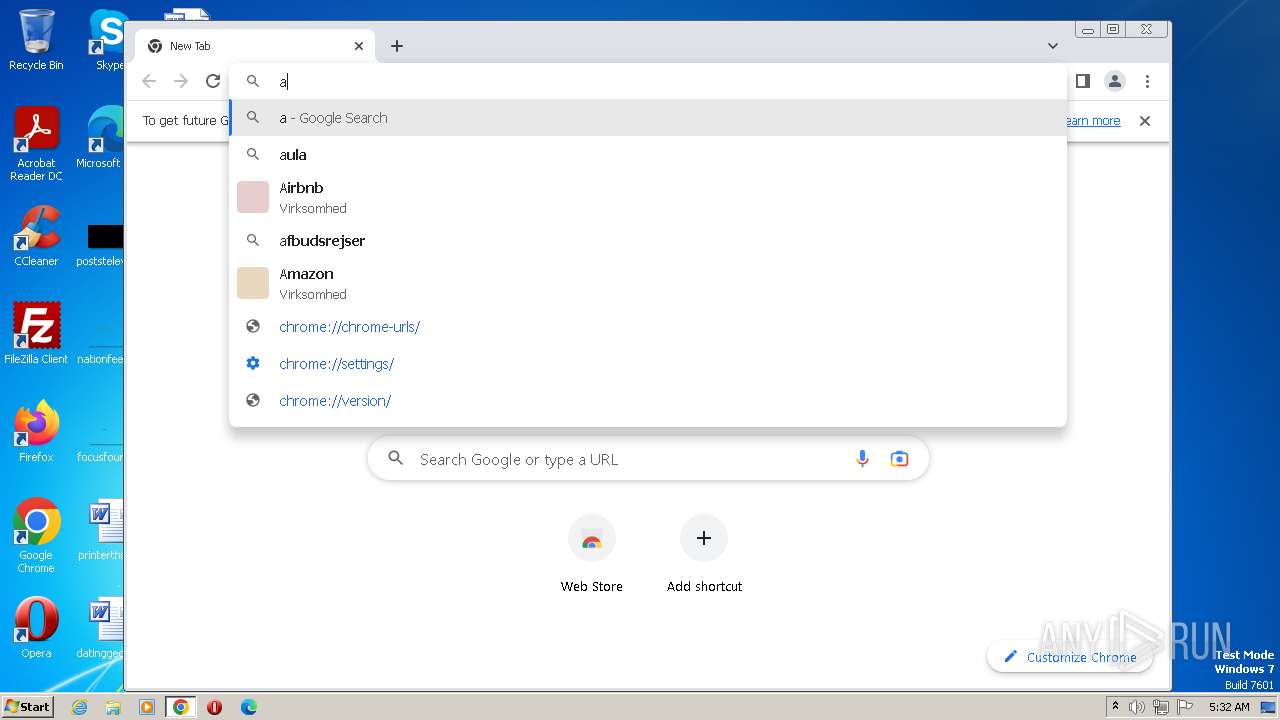Select the 'a - Google Search' suggestion
1280x720 pixels.
point(648,118)
